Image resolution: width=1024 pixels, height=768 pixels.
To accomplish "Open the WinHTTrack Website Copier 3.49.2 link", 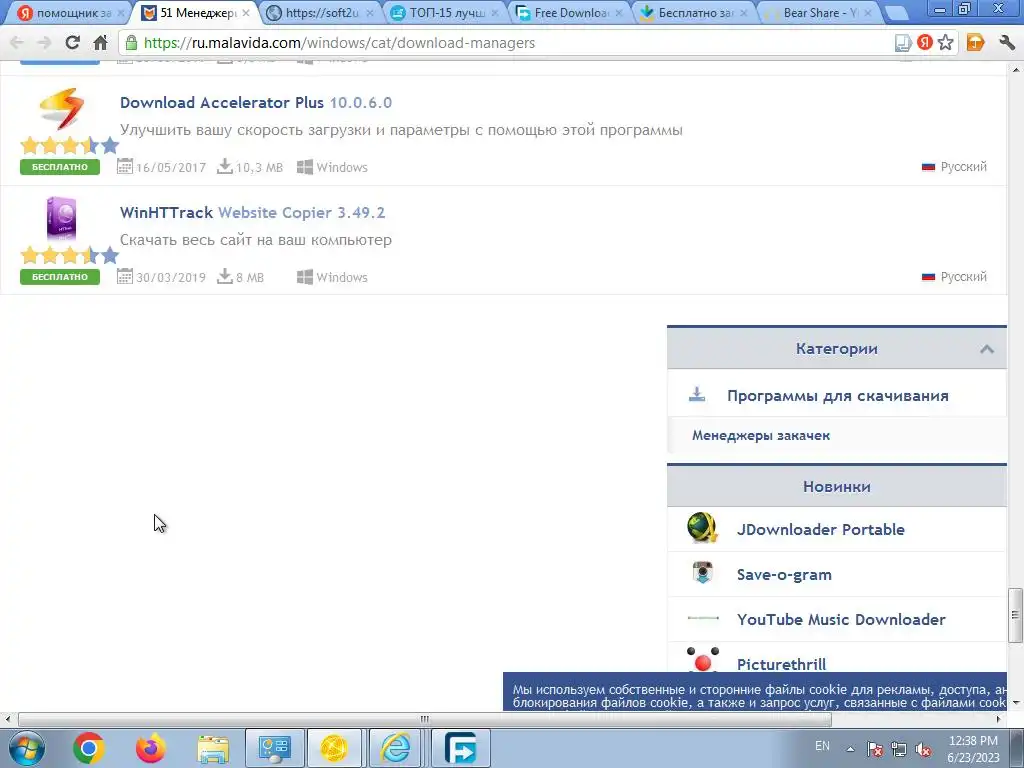I will point(252,212).
